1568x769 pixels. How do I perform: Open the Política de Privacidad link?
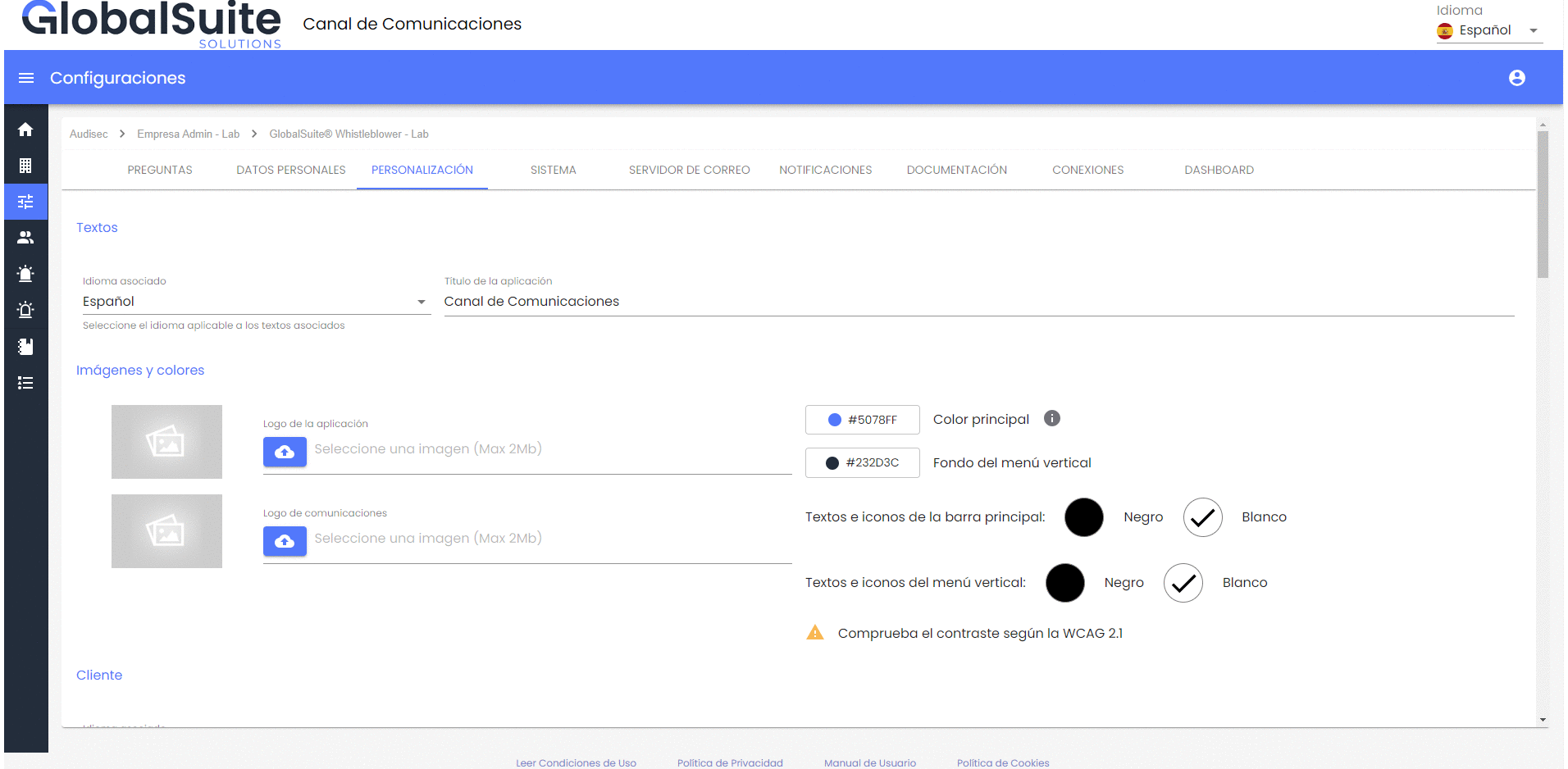coord(729,762)
